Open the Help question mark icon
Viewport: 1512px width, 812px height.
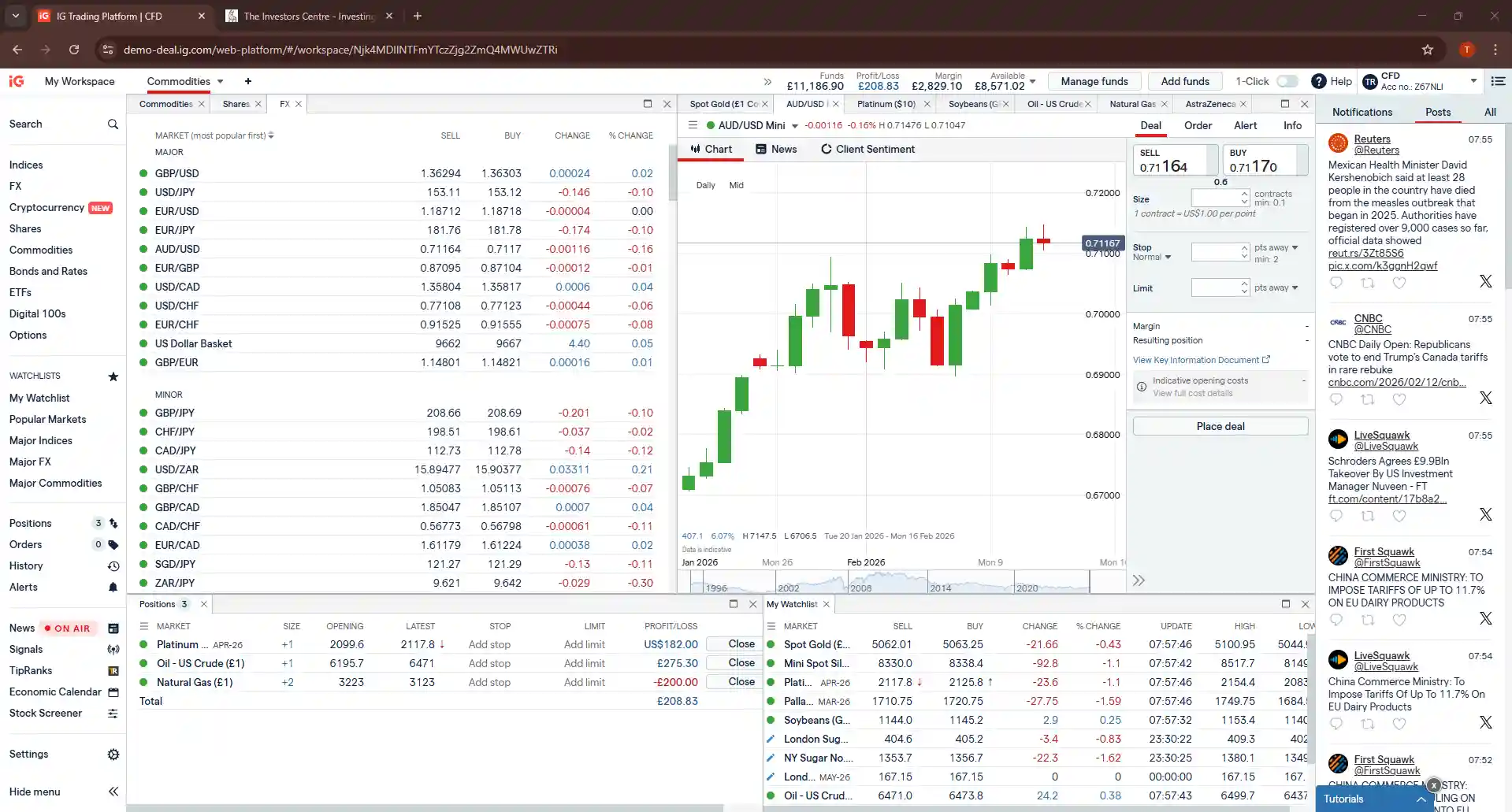(1318, 81)
